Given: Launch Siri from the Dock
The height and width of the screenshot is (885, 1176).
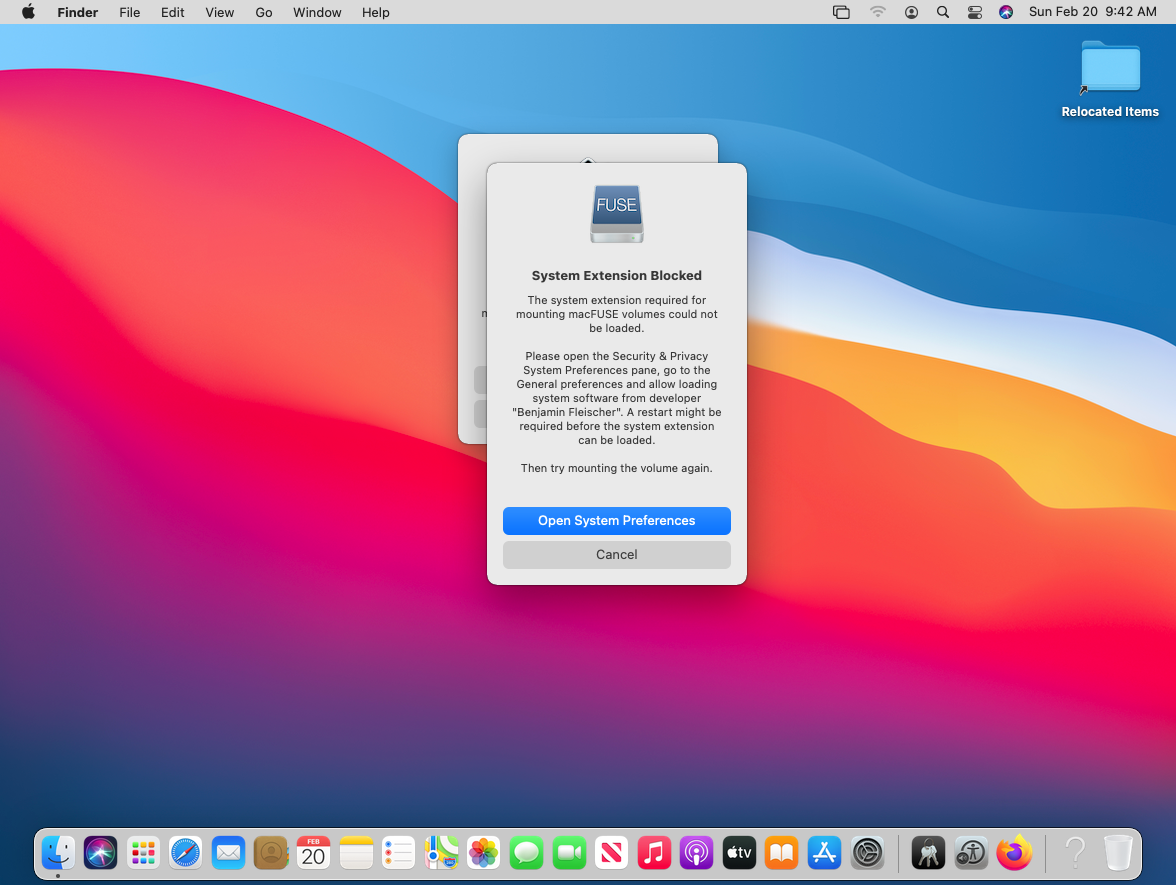Looking at the screenshot, I should tap(100, 853).
